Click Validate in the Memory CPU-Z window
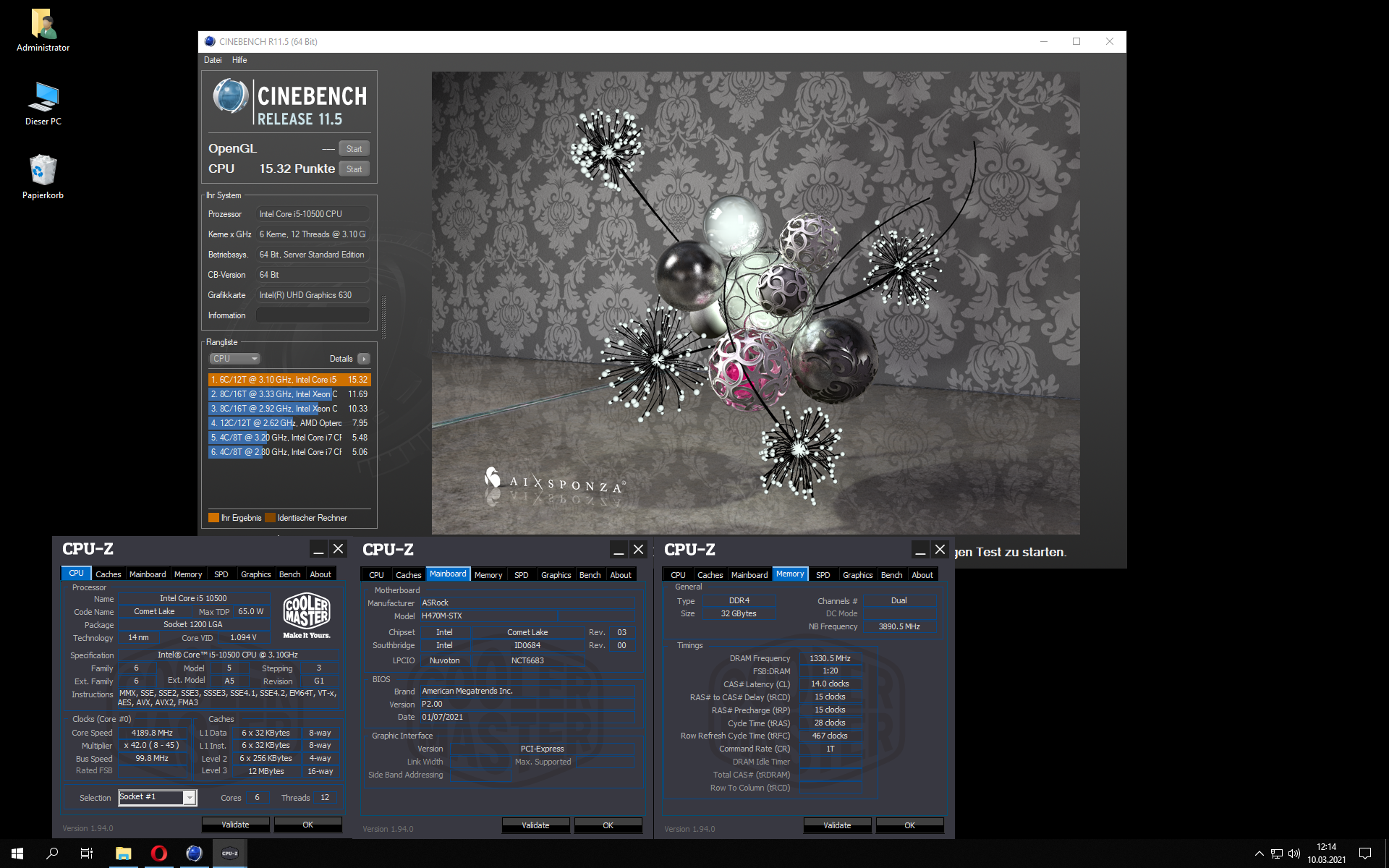Screen dimensions: 1389x868 pos(837,825)
